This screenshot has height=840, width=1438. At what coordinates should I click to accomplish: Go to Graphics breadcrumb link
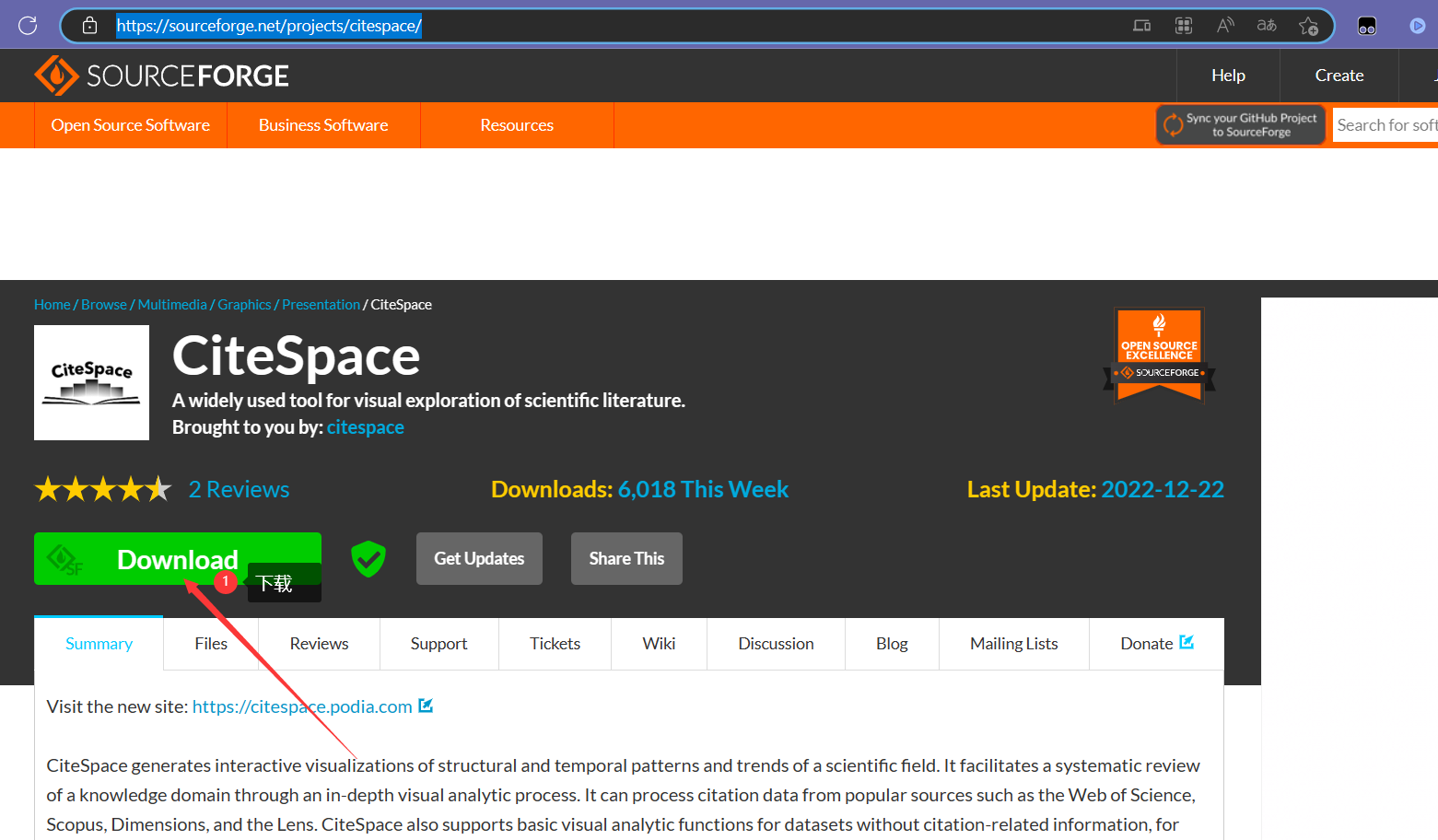point(244,305)
